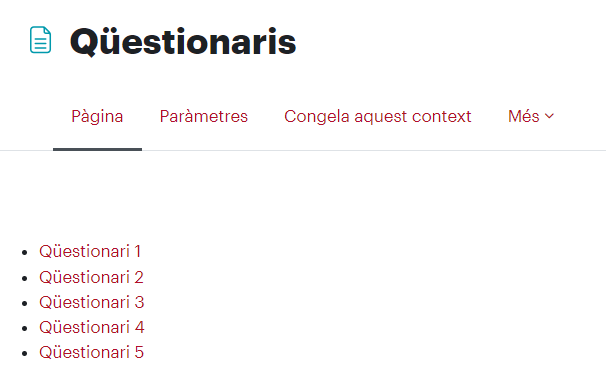Follow the Qüestionari 3 link
This screenshot has width=606, height=387.
[92, 302]
